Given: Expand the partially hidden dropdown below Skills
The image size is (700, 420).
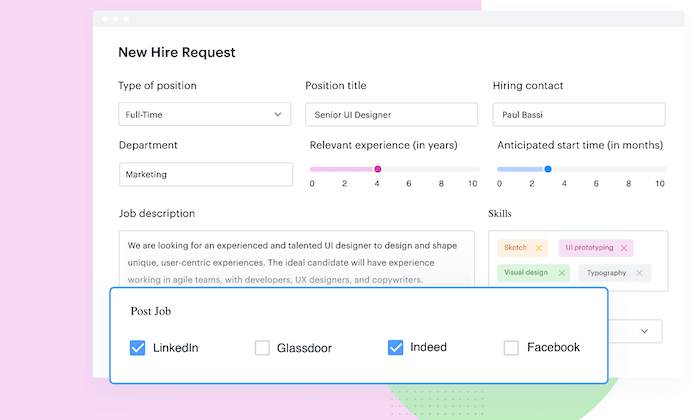Looking at the screenshot, I should click(644, 331).
